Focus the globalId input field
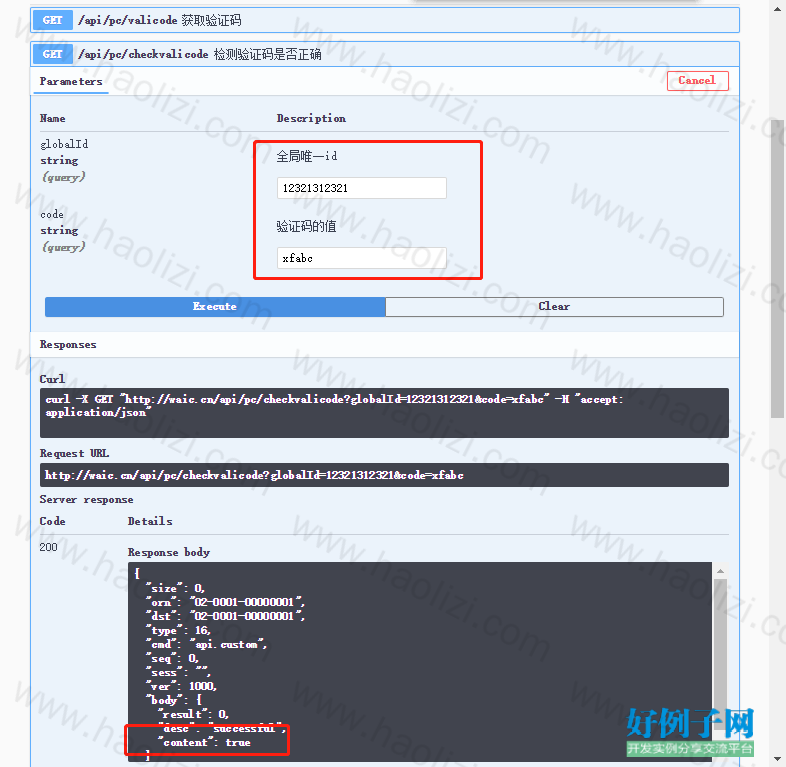 [x=361, y=188]
